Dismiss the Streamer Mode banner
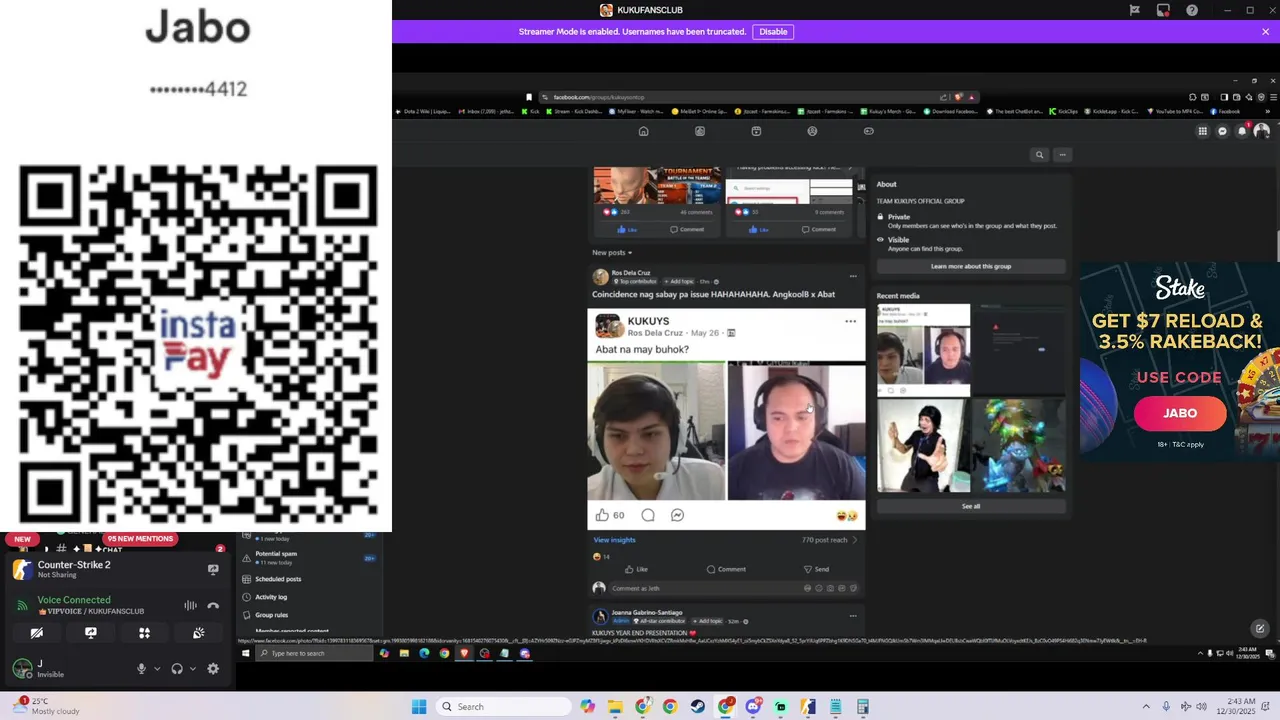The image size is (1280, 720). click(x=1265, y=32)
